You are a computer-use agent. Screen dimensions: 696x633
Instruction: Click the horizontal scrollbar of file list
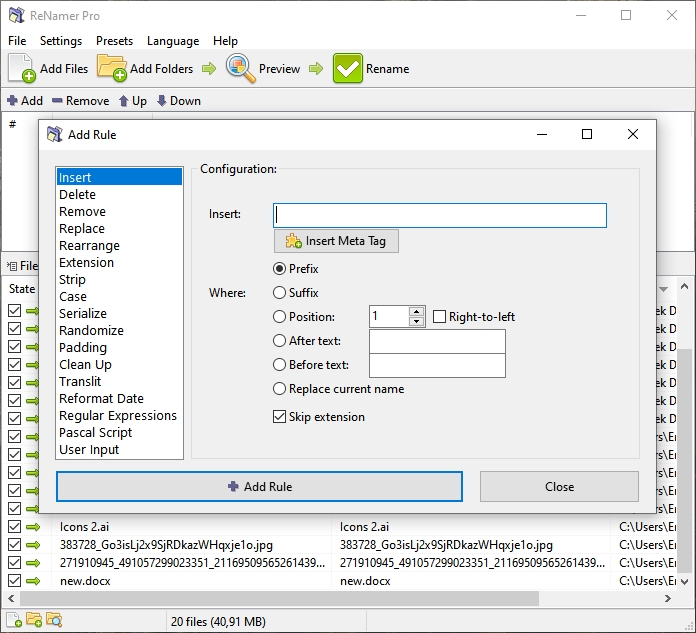pos(279,598)
